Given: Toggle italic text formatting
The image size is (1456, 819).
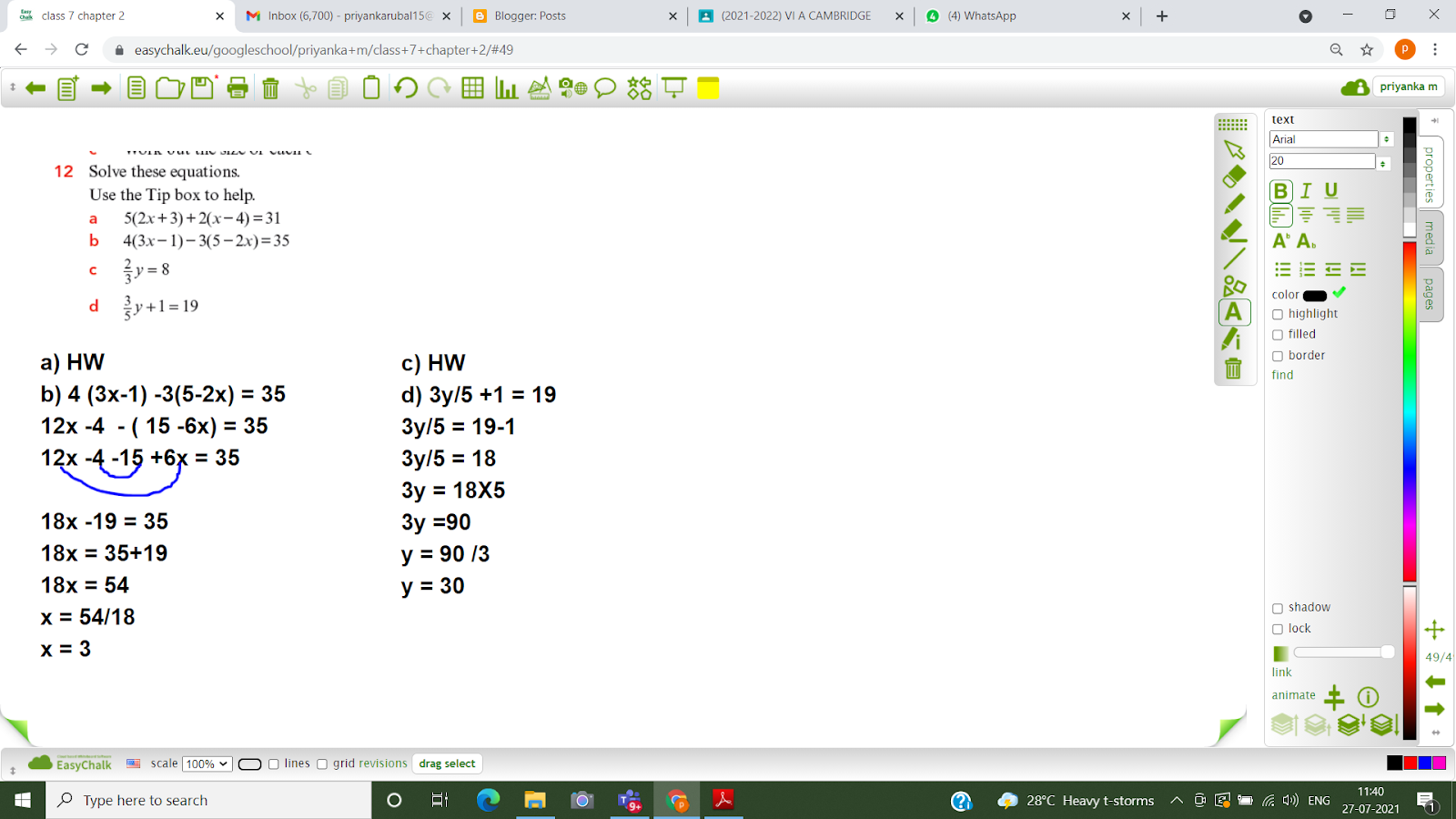Looking at the screenshot, I should [1306, 191].
